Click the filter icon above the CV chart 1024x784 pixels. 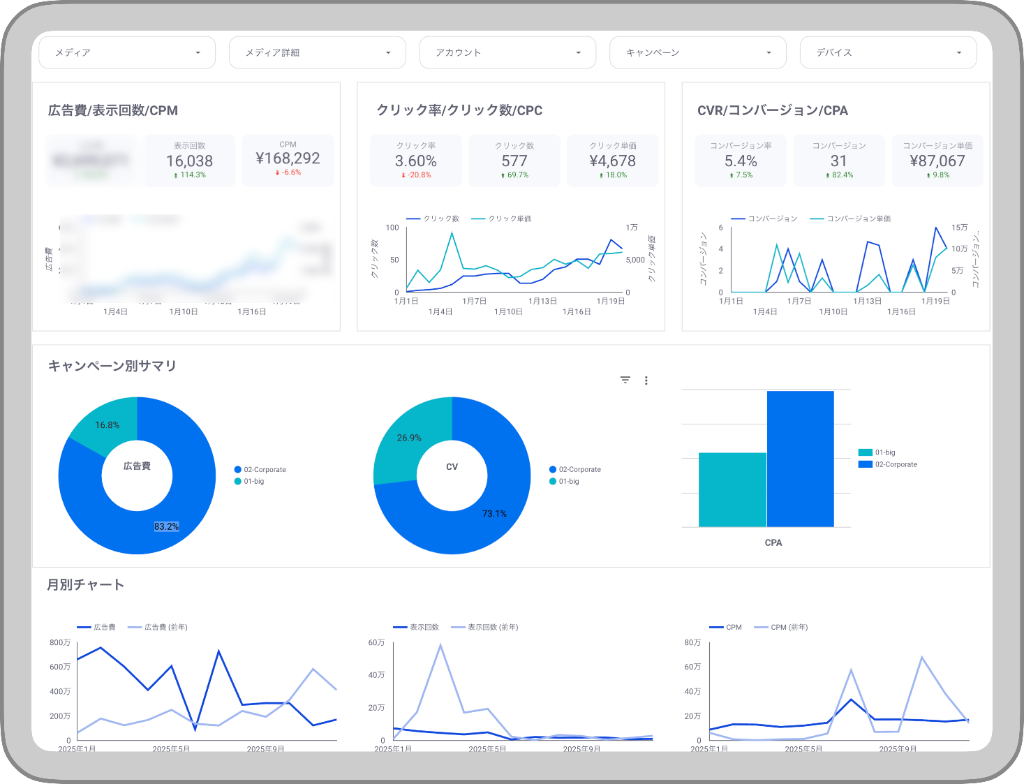[x=625, y=380]
